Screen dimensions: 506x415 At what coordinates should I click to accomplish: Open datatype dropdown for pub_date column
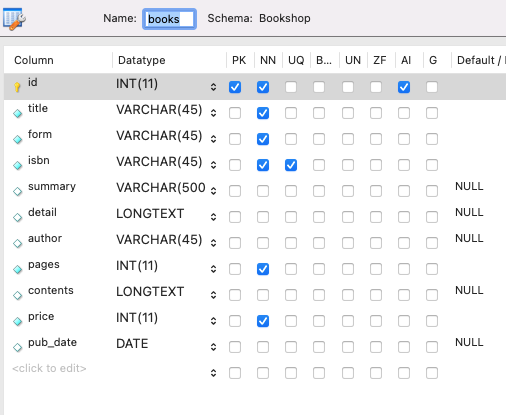(214, 347)
